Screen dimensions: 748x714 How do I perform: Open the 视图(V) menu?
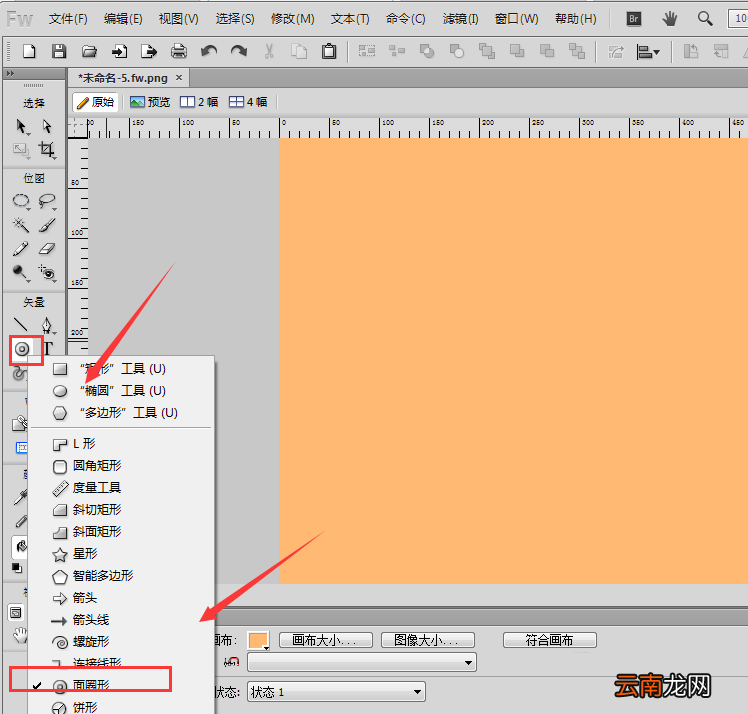coord(178,19)
